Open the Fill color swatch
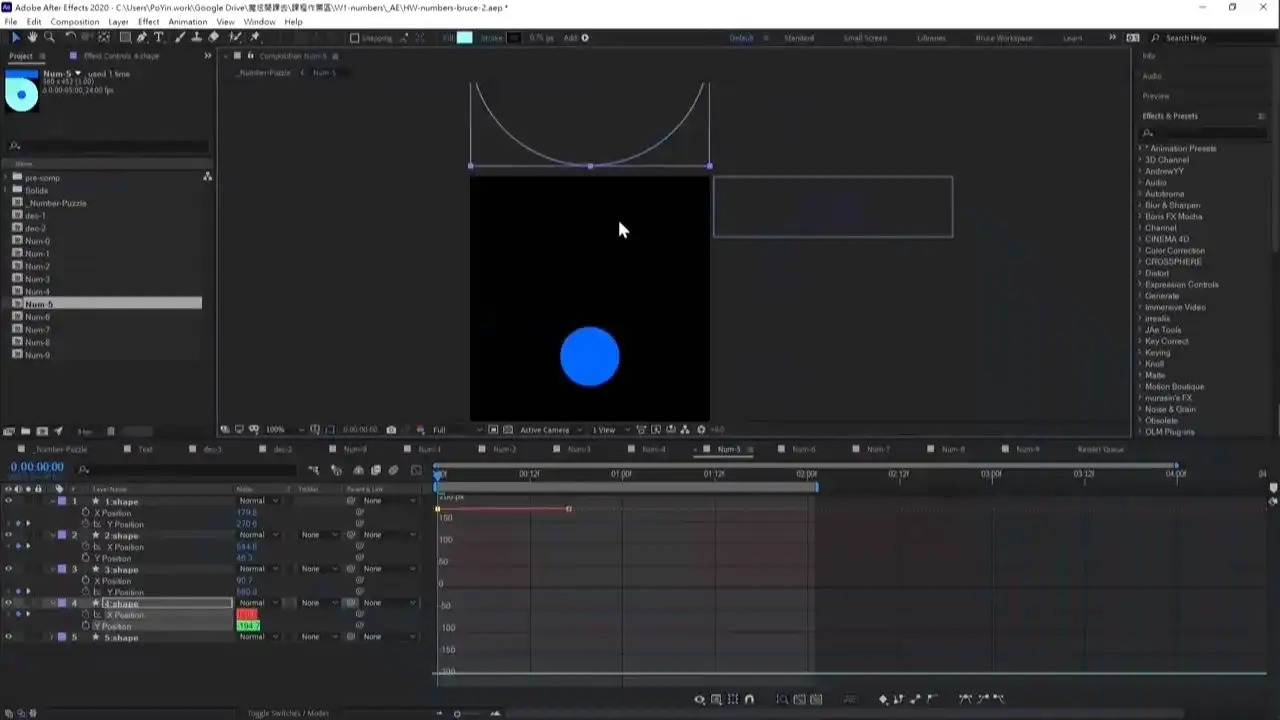Screen dimensions: 1280x720 coord(465,38)
